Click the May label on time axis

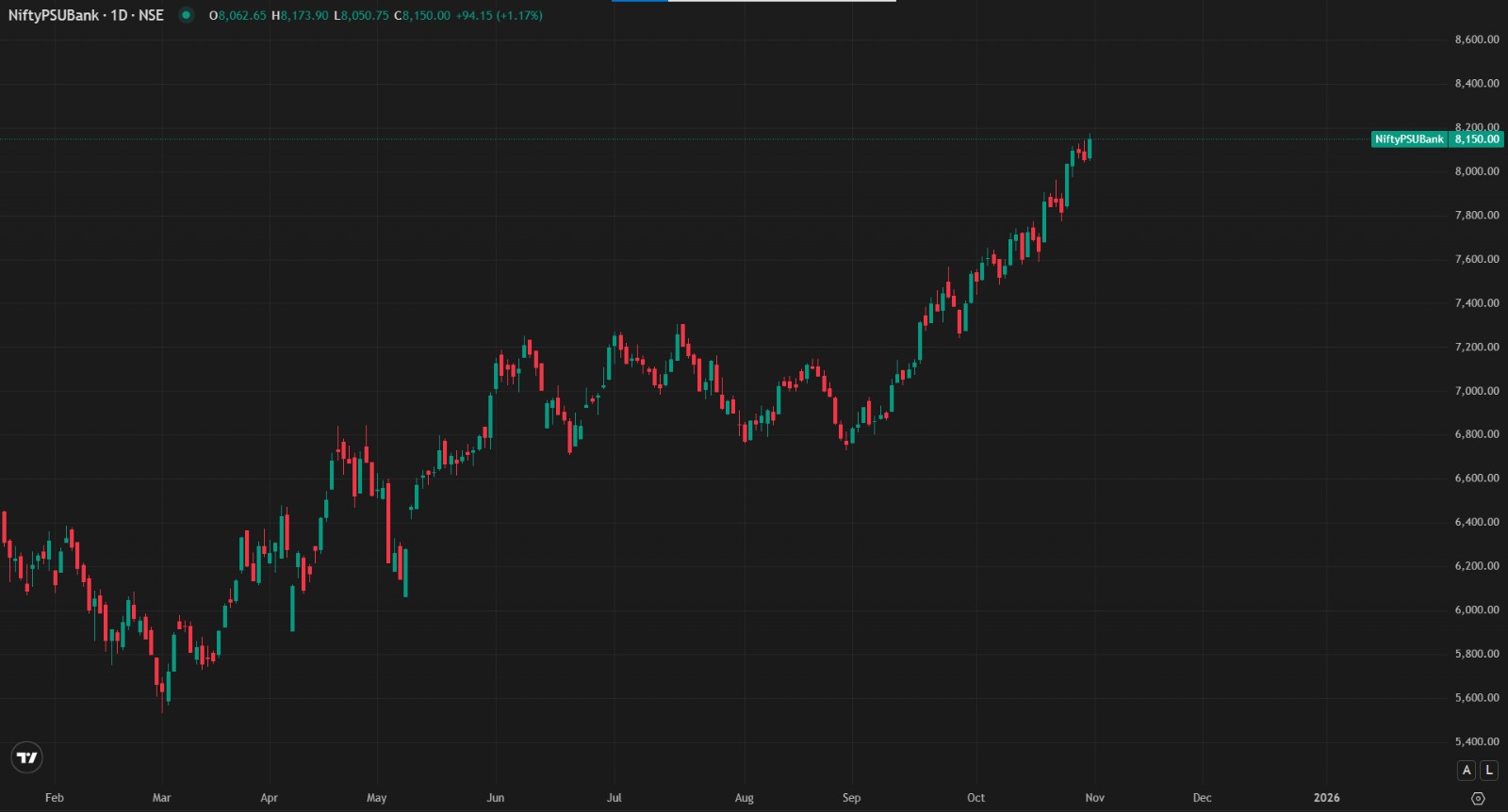click(376, 798)
